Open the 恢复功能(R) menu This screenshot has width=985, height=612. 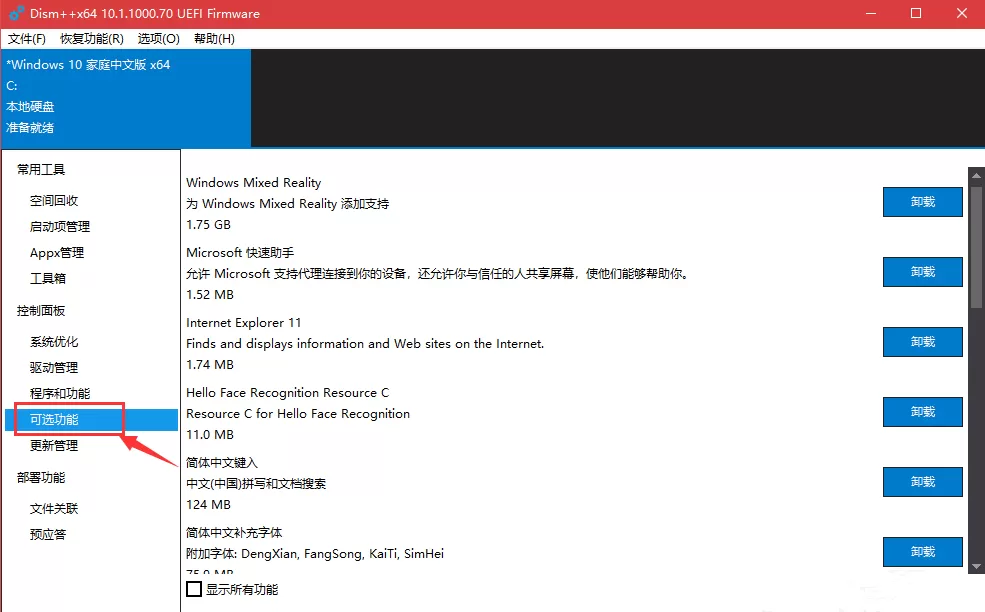[92, 39]
